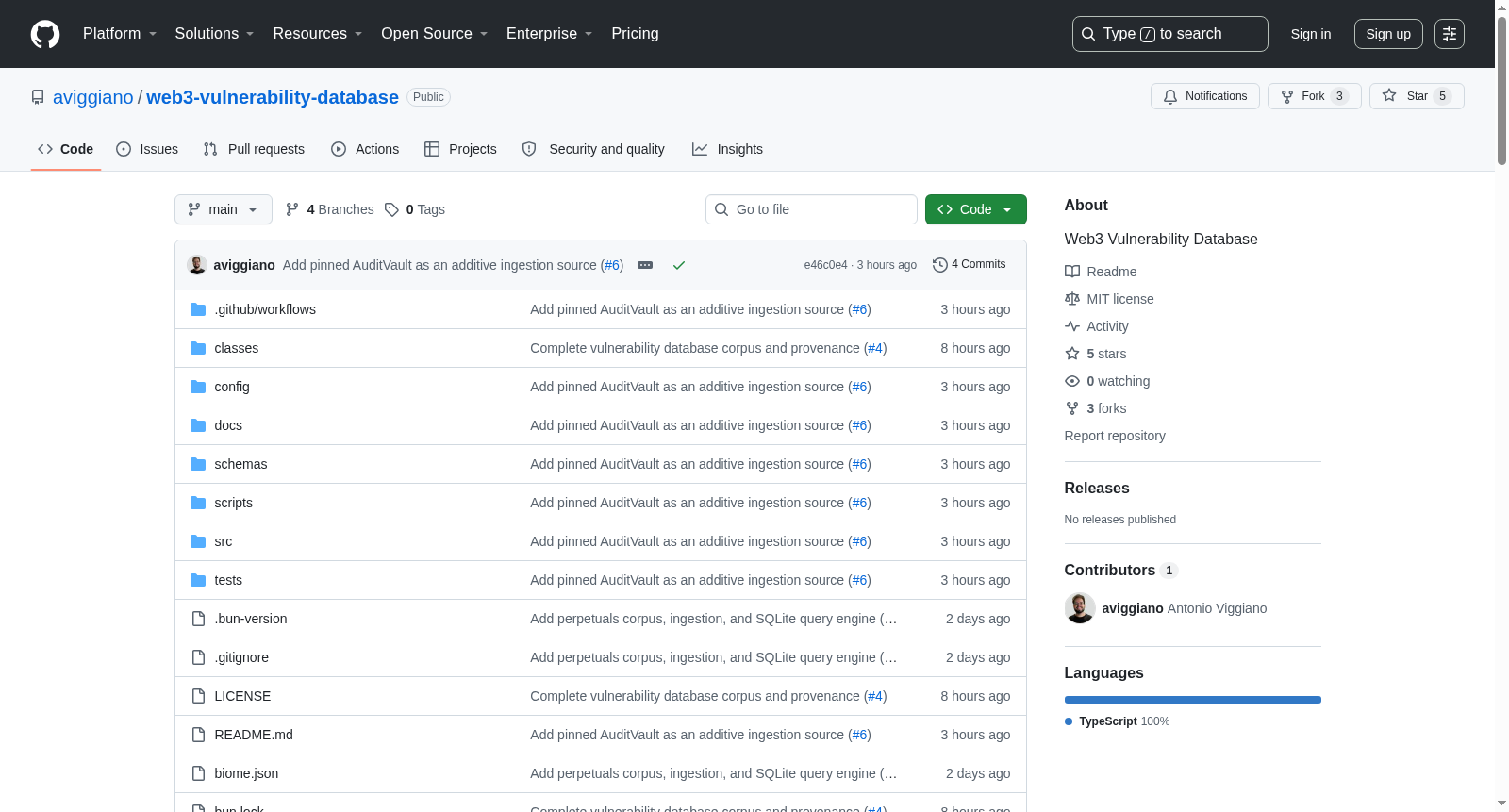
Task: Click the tags icon next to 0 Tags
Action: pos(392,209)
